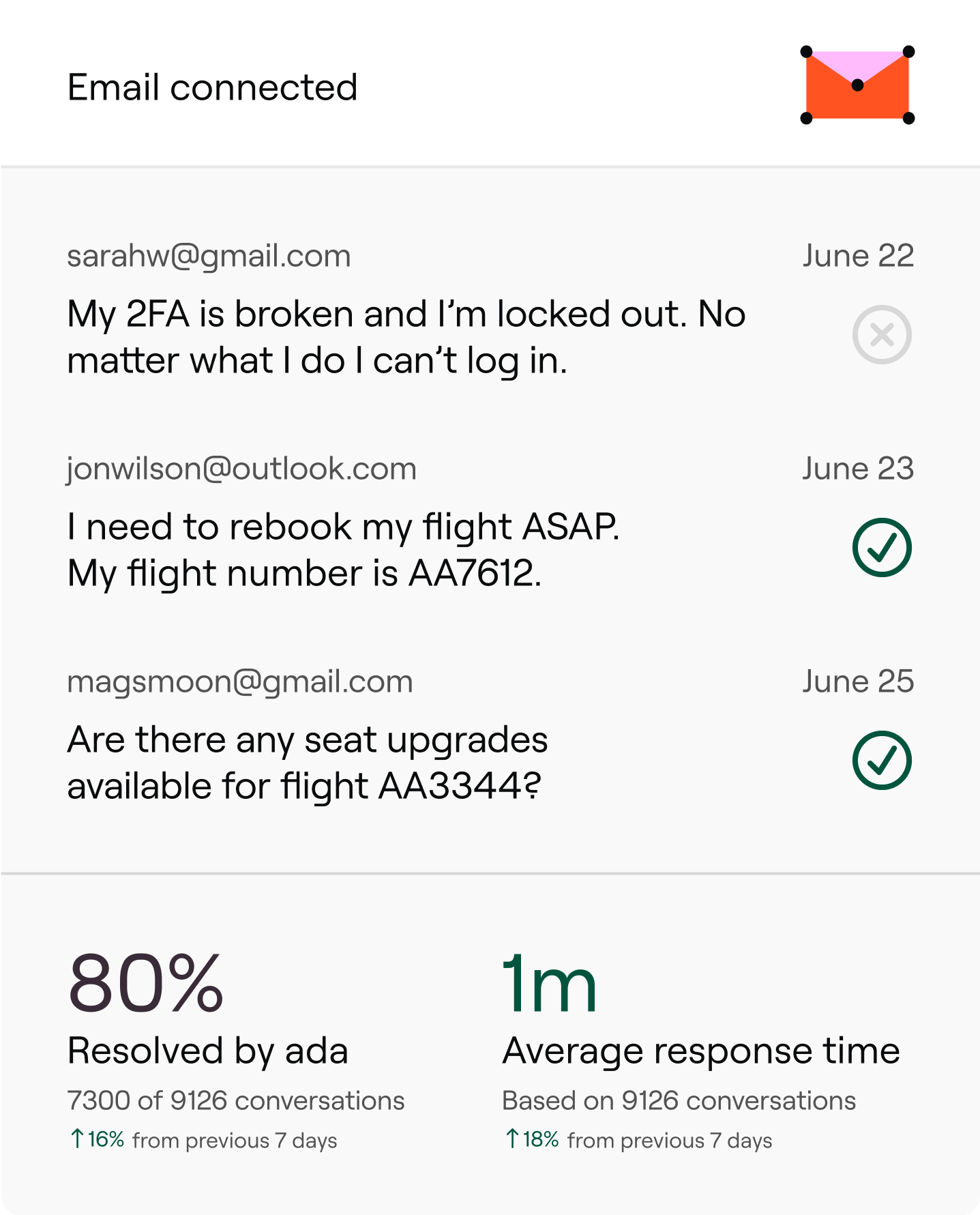Viewport: 980px width, 1215px height.
Task: Select the 2FA locked out message
Action: pyautogui.click(x=406, y=337)
